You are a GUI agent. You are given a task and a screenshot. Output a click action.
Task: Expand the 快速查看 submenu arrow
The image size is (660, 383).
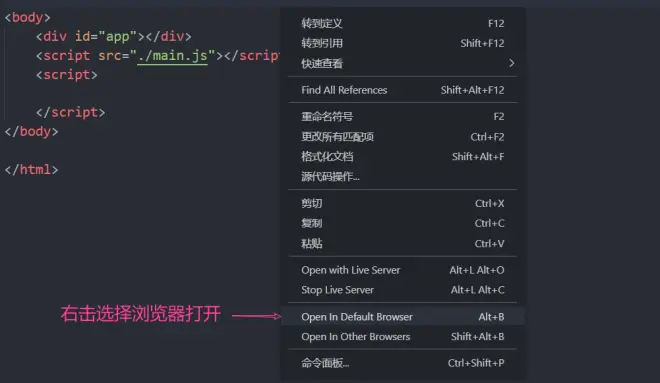511,63
